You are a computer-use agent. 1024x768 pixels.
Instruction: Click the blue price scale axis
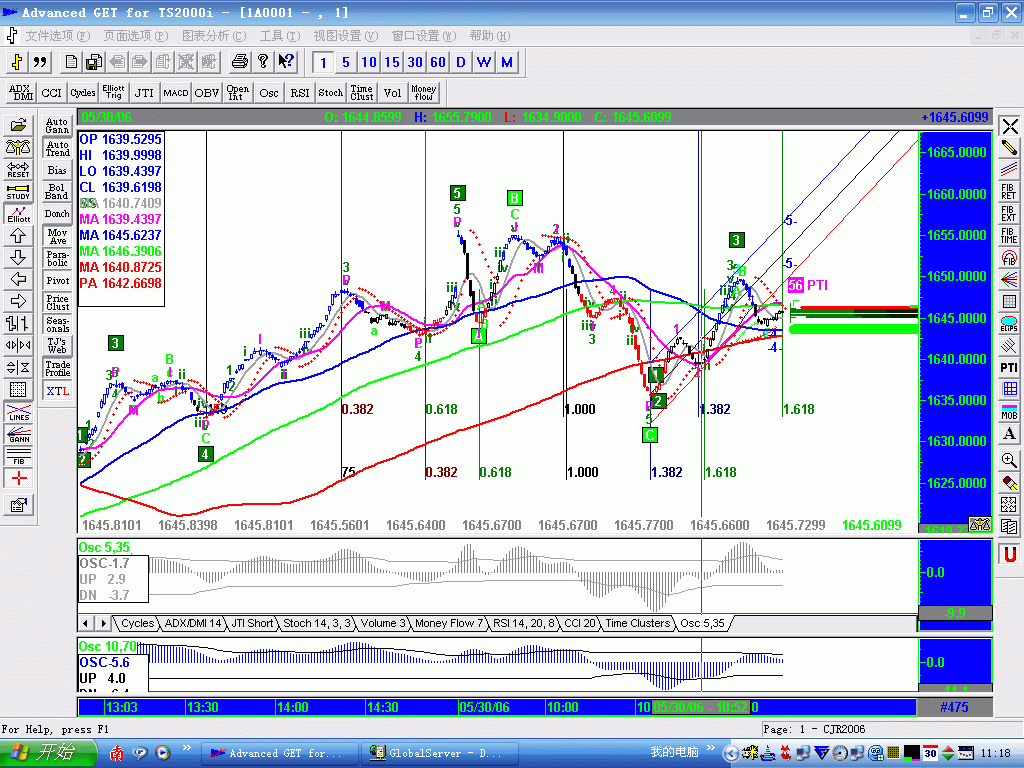955,330
